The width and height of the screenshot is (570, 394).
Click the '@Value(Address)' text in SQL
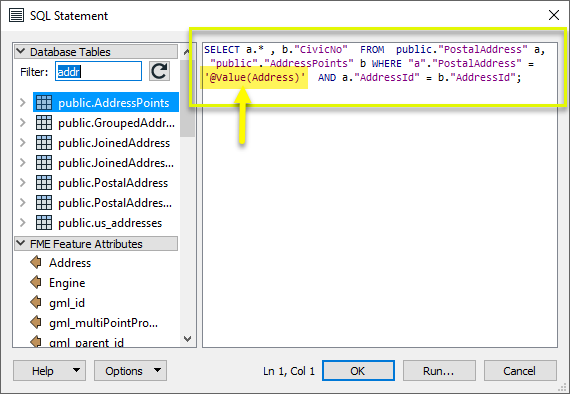click(254, 77)
